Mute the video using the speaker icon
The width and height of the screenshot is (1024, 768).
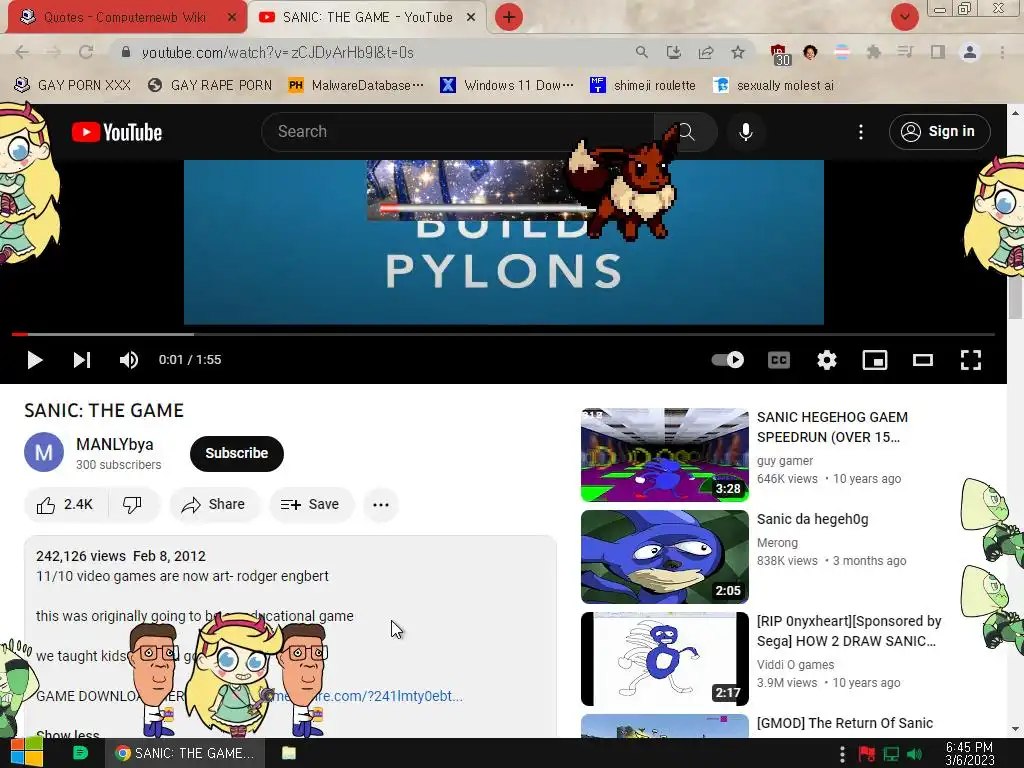click(x=129, y=360)
